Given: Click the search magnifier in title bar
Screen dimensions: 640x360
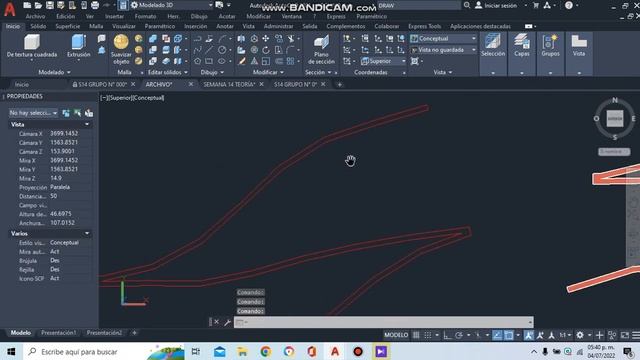Looking at the screenshot, I should 467,5.
